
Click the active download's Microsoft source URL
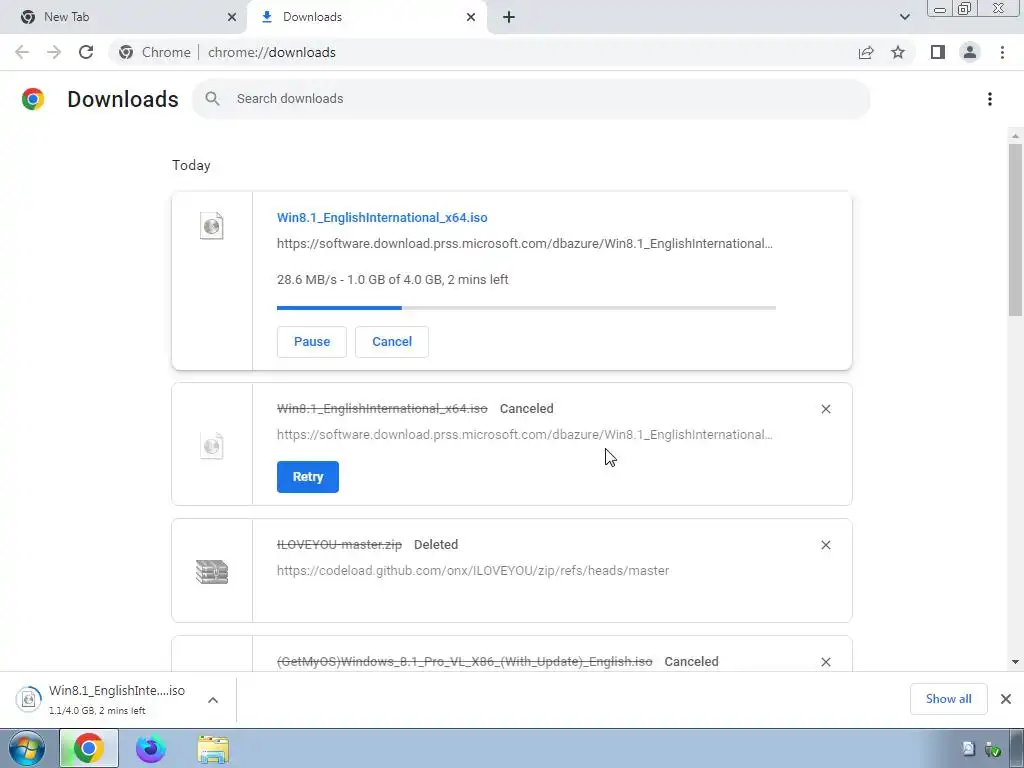click(x=524, y=244)
